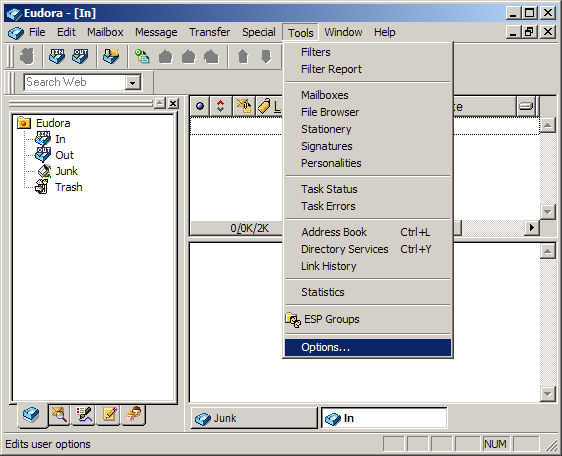The width and height of the screenshot is (562, 456).
Task: Switch to the Signatures panel tab icon
Action: tap(84, 415)
